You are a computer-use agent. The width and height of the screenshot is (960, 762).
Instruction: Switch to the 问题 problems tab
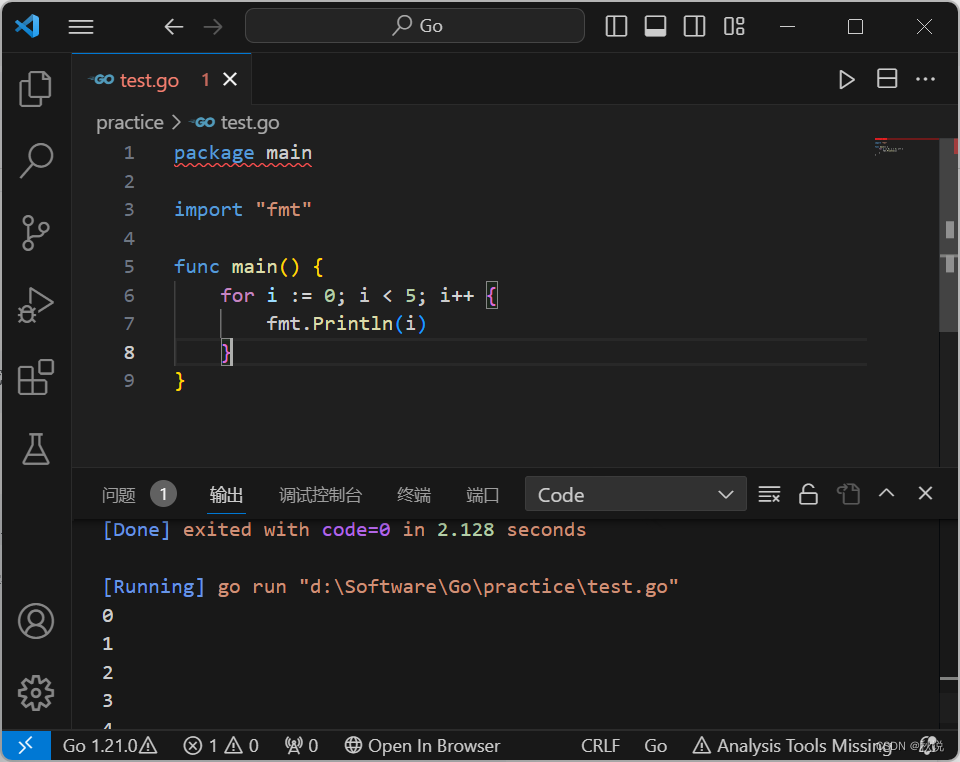(119, 495)
